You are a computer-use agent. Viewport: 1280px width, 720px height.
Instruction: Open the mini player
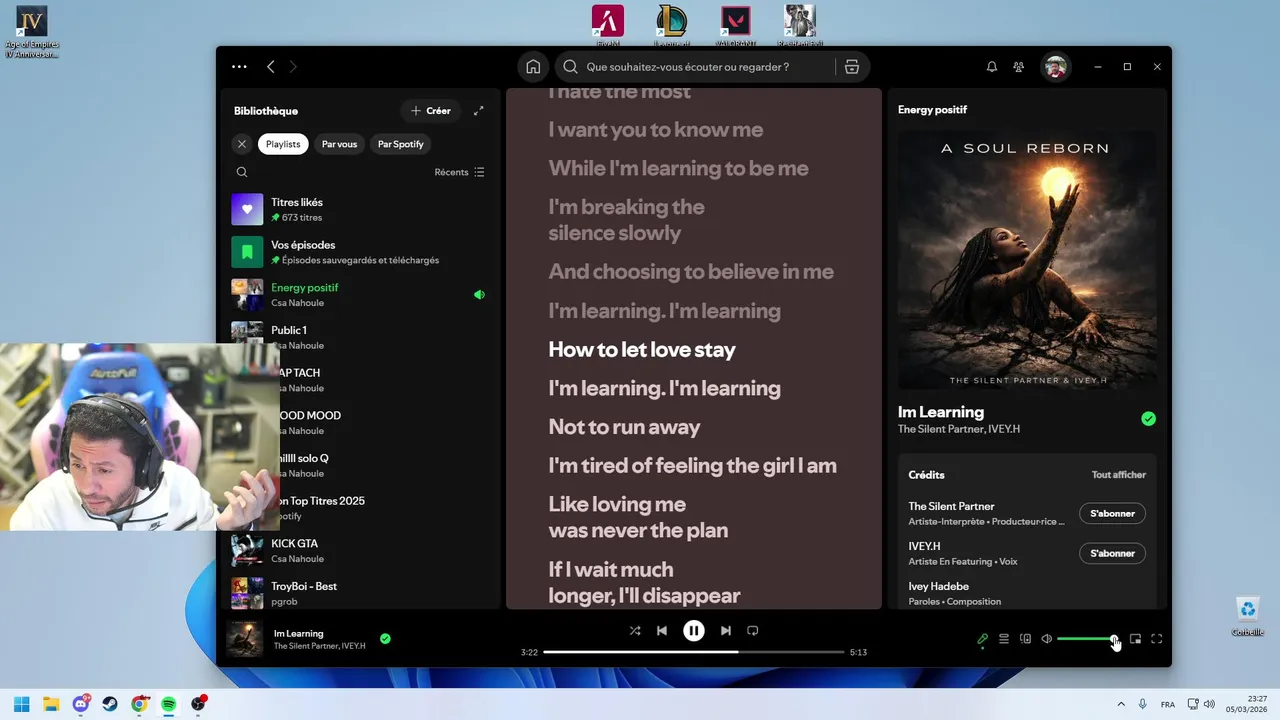coord(1135,639)
